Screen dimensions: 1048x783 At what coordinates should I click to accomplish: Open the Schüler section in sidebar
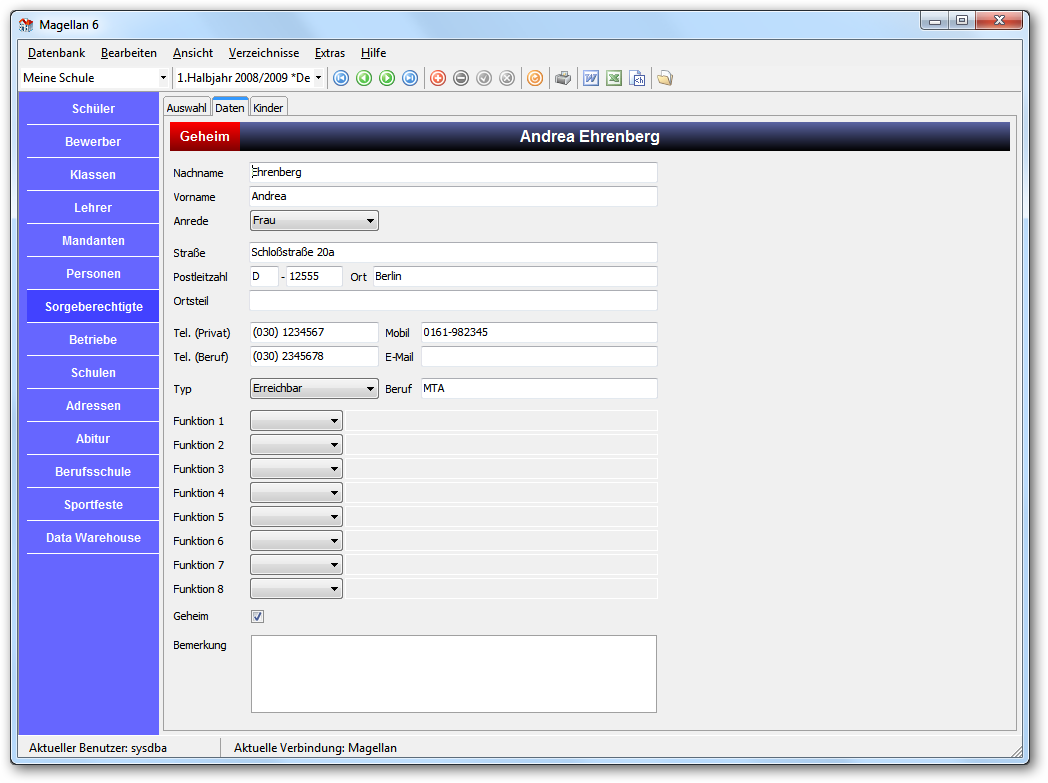[93, 109]
